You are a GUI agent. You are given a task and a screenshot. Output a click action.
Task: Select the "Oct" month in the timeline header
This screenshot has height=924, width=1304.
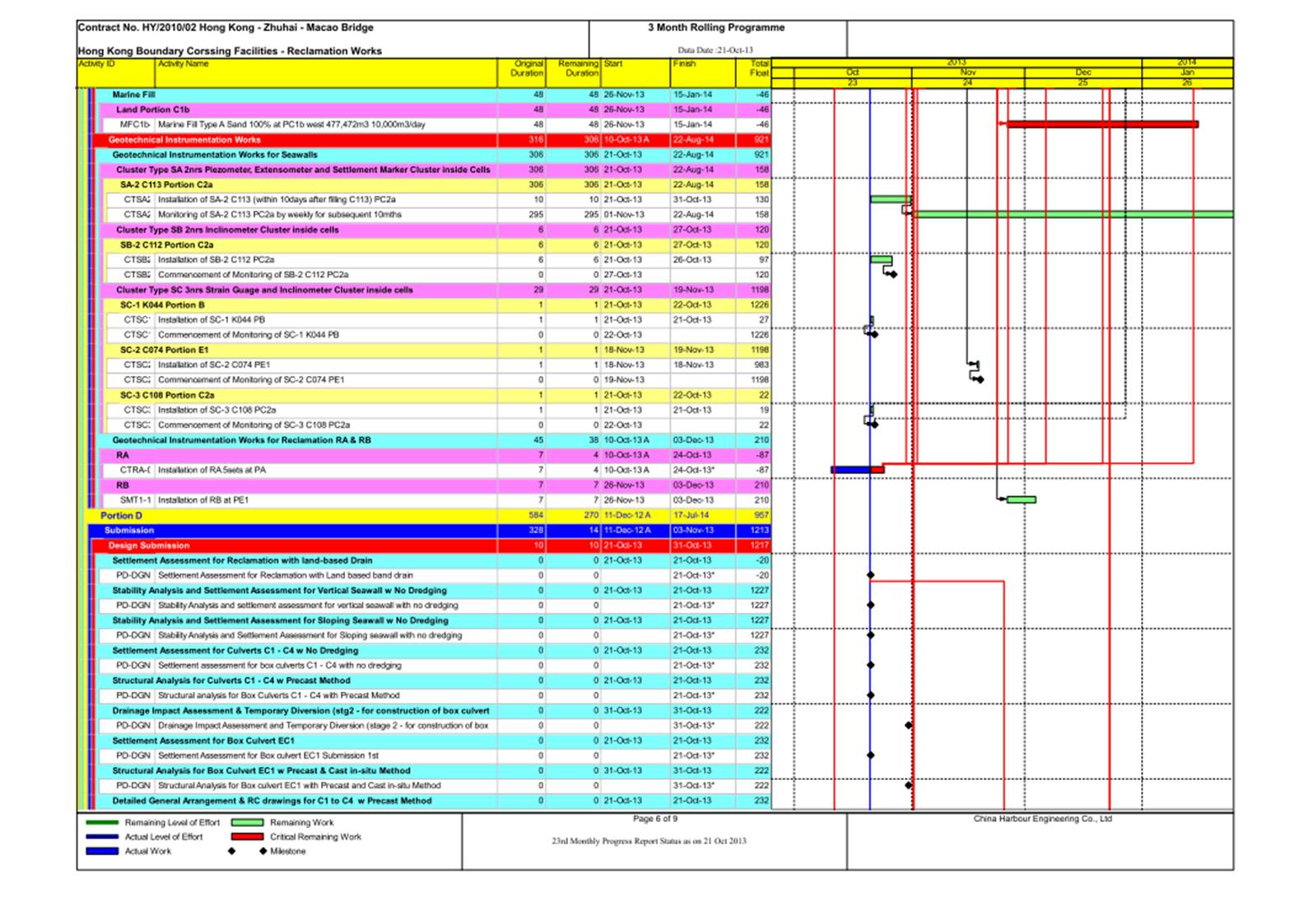(x=853, y=72)
